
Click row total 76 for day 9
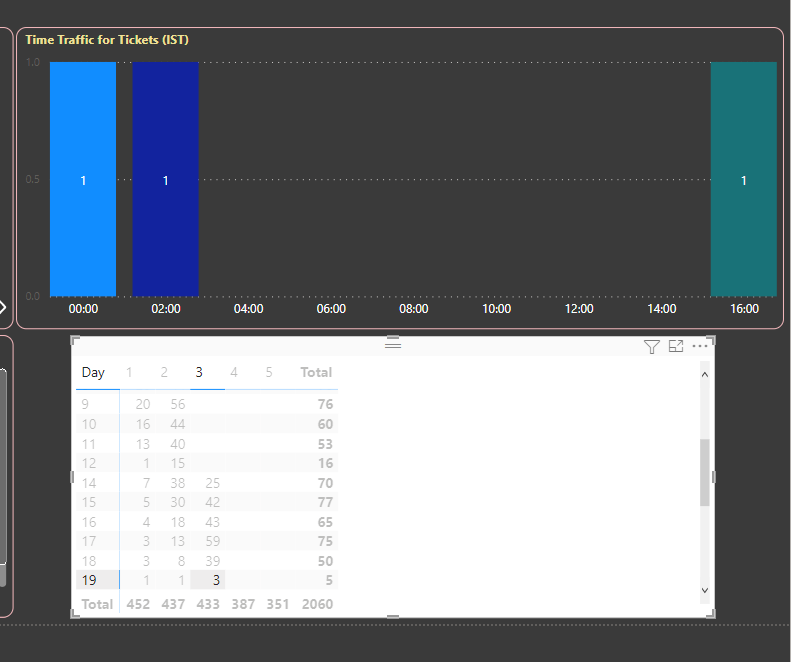[325, 404]
